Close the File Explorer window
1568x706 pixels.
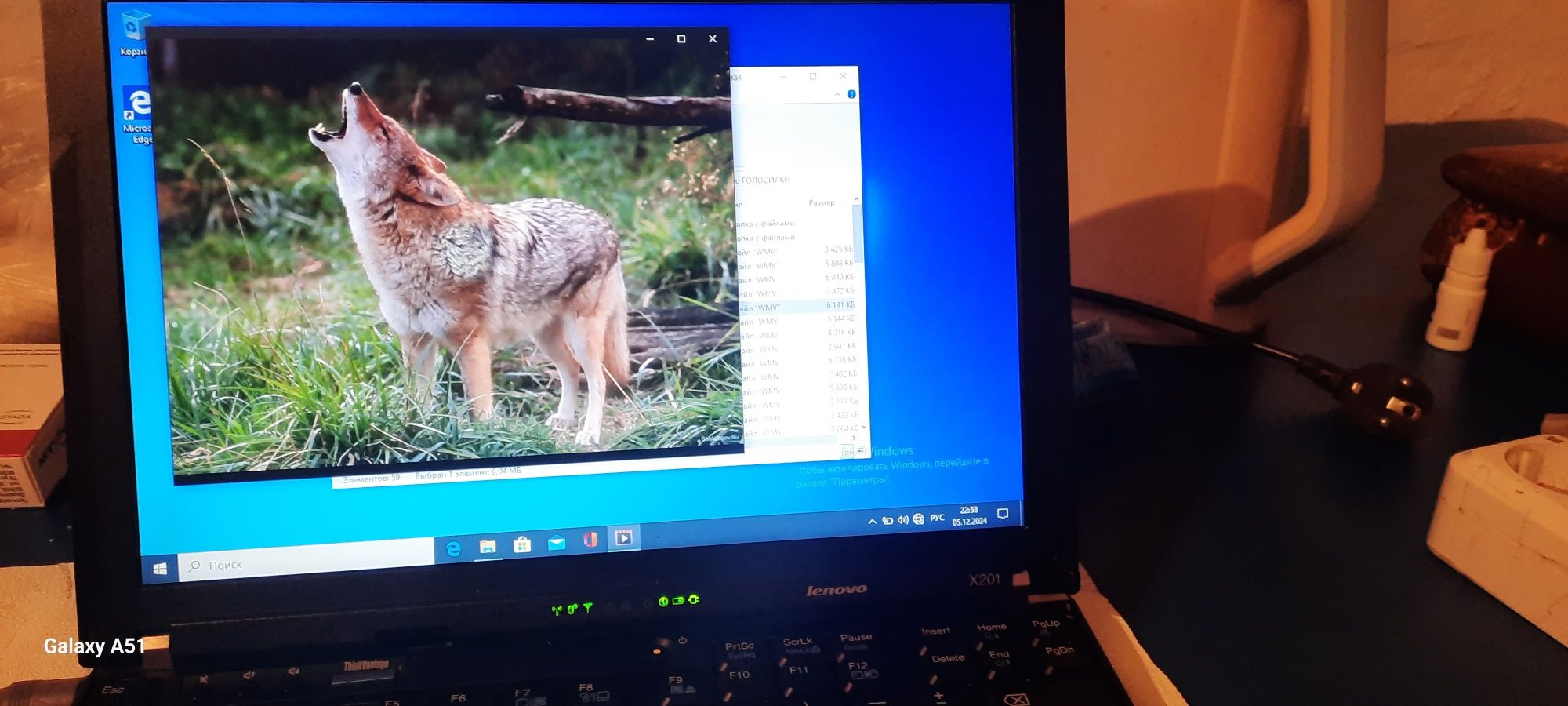point(843,76)
